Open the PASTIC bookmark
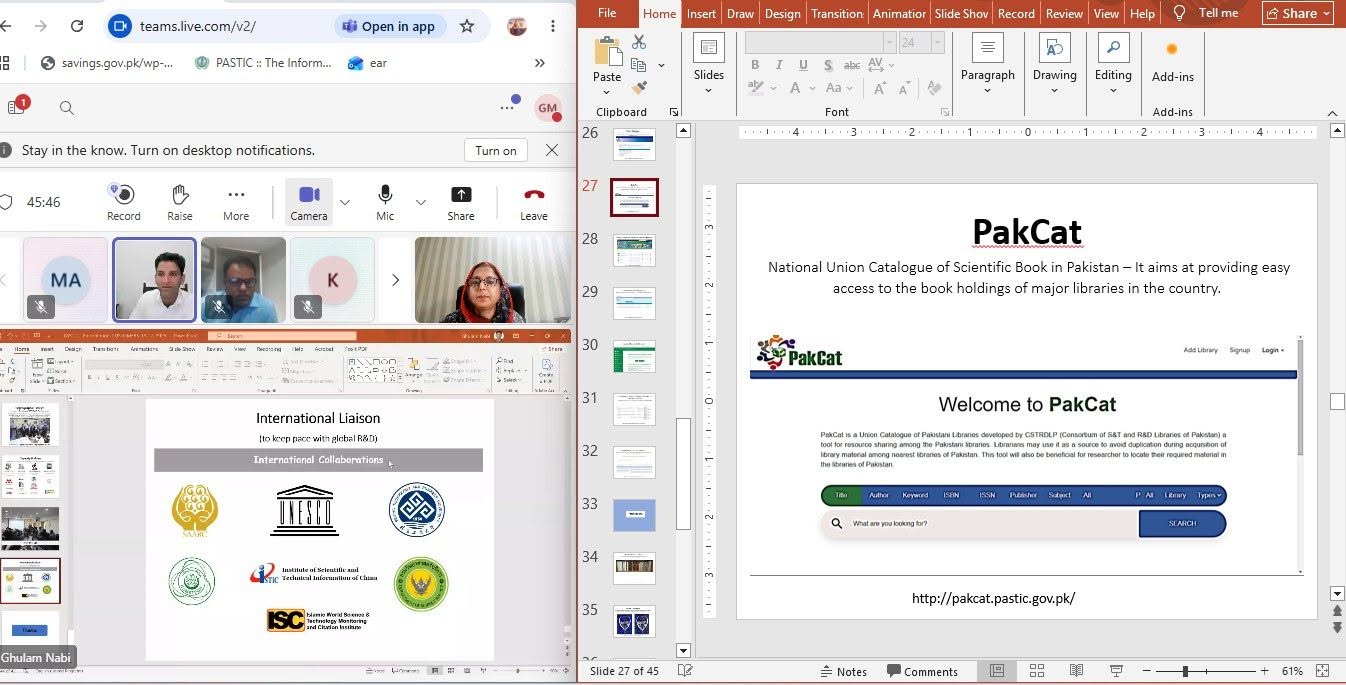Screen dimensions: 1346x685 [x=262, y=63]
